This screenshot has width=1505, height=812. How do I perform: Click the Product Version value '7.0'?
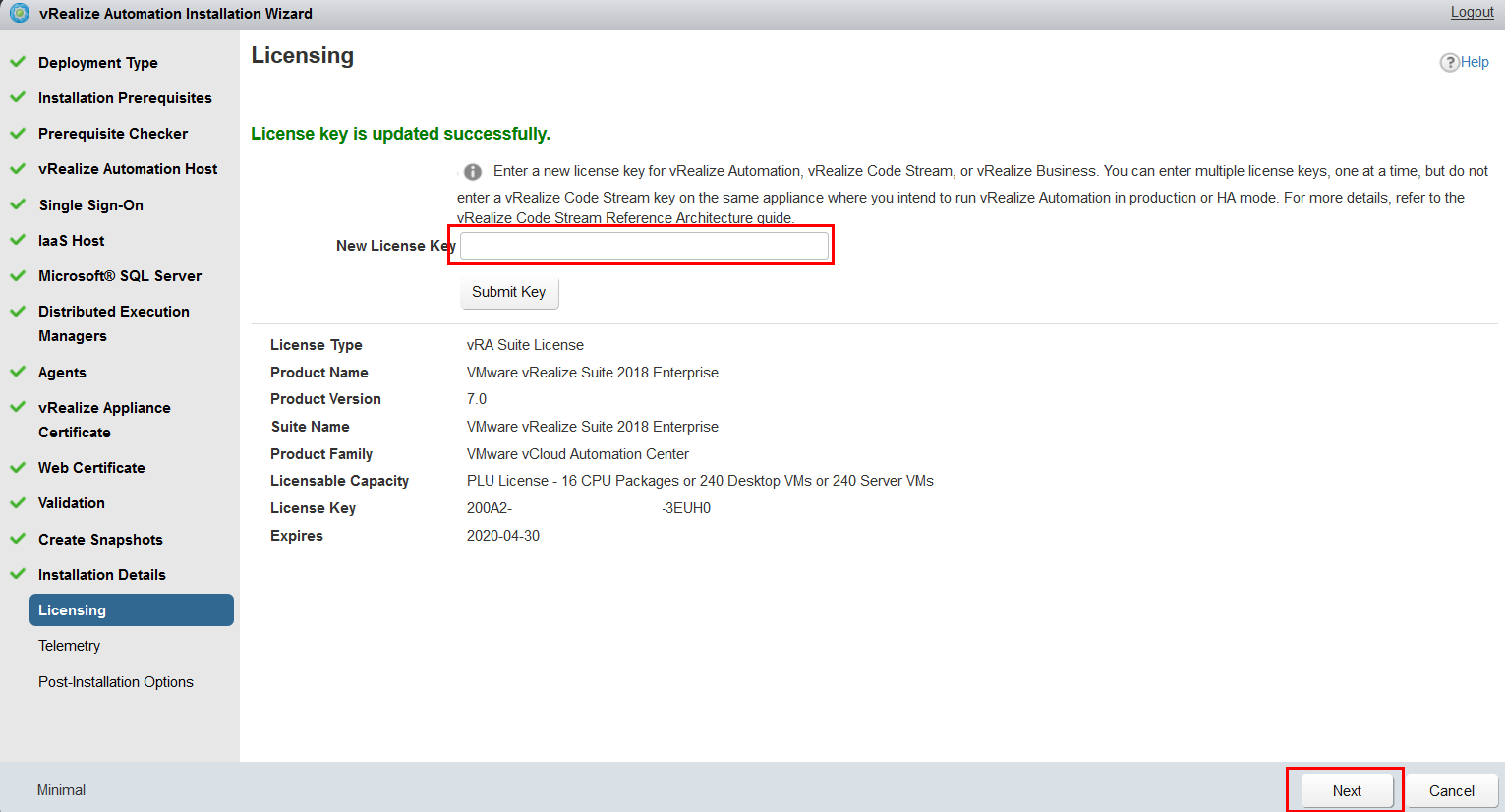[x=477, y=399]
